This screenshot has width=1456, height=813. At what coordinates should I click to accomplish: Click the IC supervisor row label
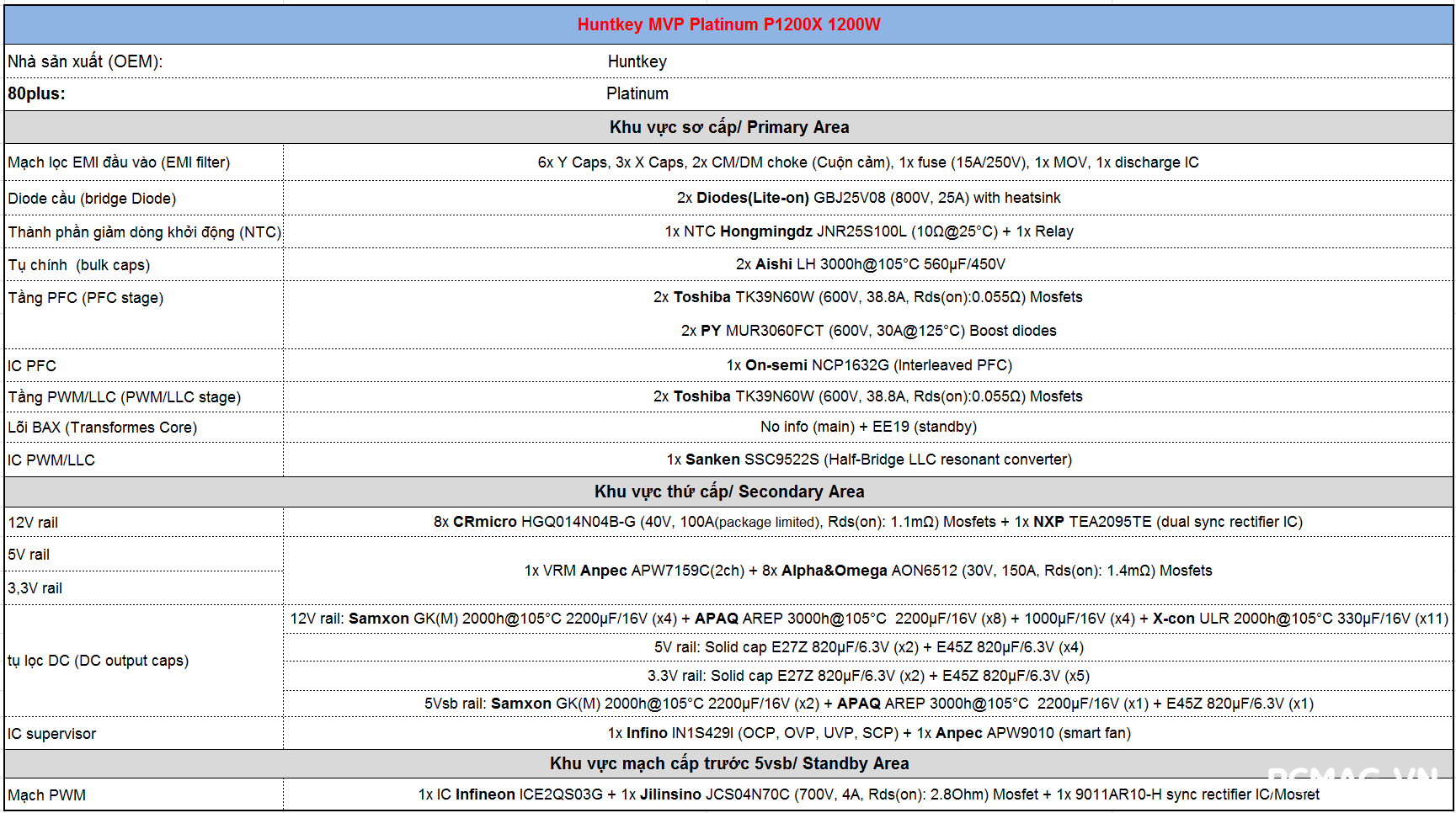pos(52,734)
